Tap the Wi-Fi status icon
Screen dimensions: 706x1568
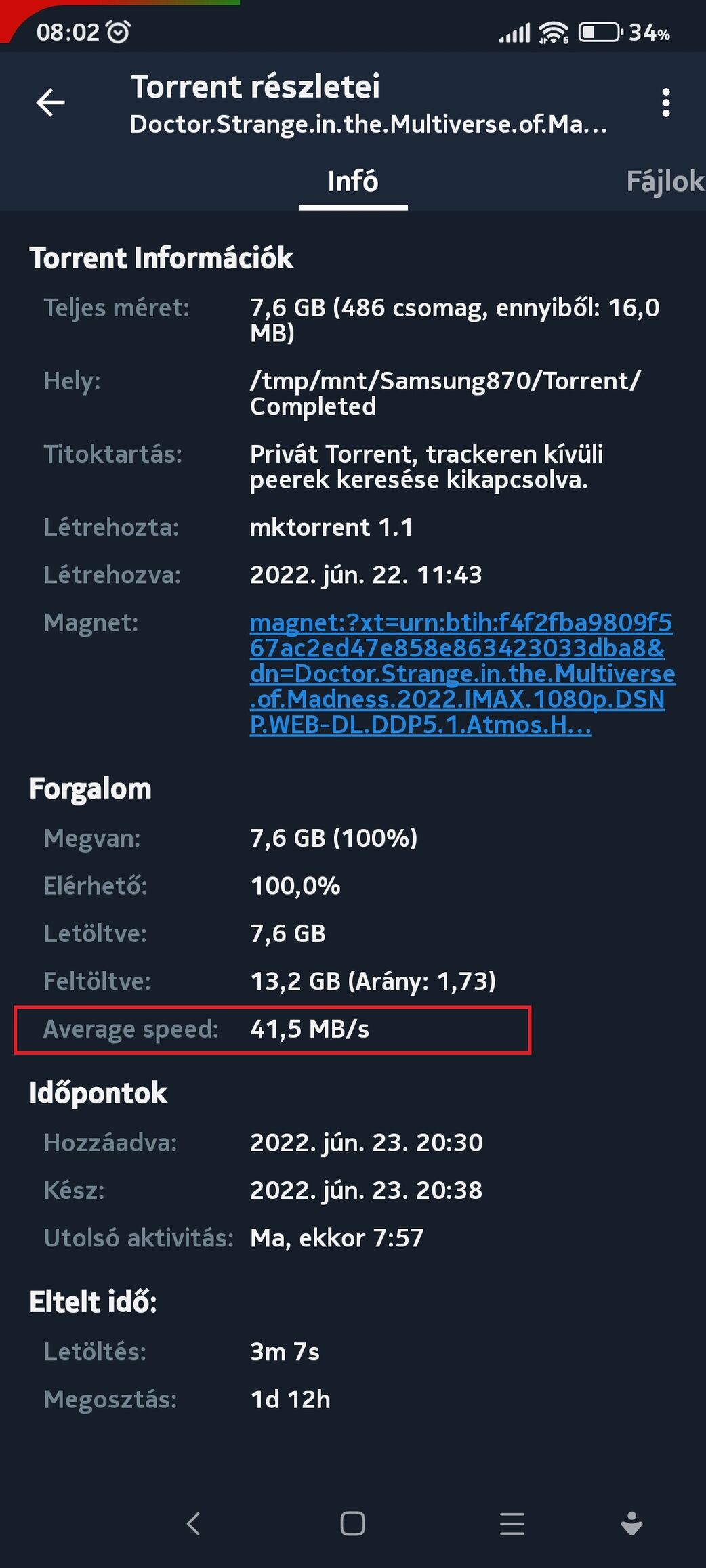point(554,32)
